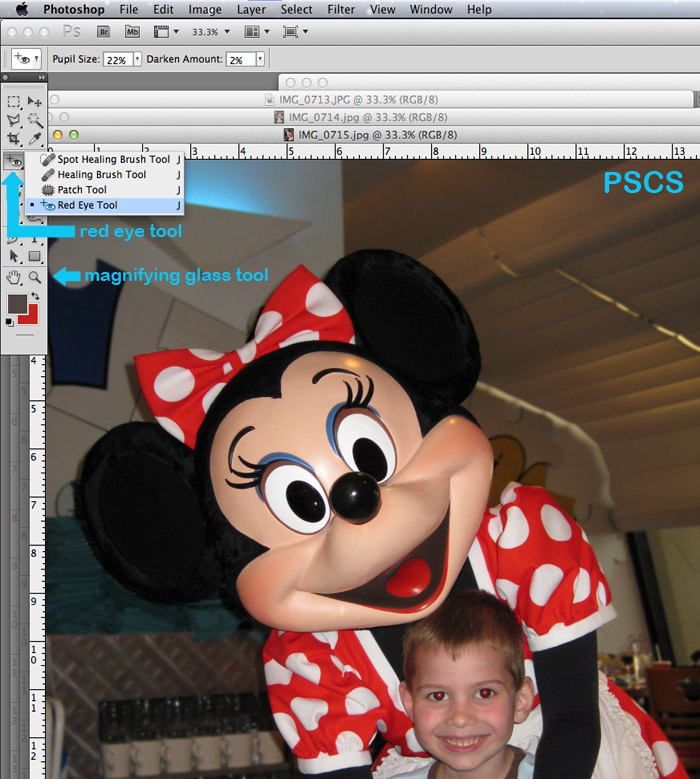Screen dimensions: 700x779
Task: Open the Photoshop application menu
Action: [74, 9]
